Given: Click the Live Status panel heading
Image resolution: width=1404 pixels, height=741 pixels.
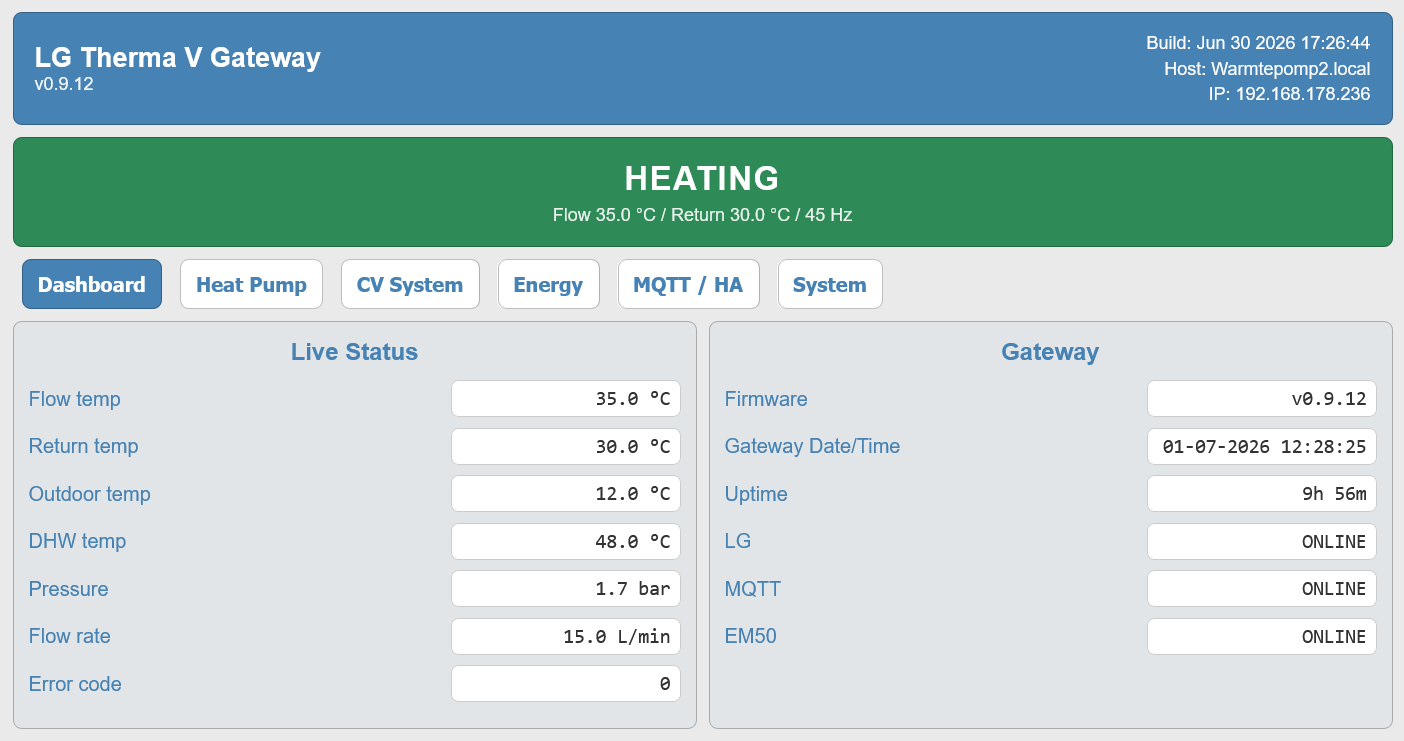Looking at the screenshot, I should click(x=354, y=352).
